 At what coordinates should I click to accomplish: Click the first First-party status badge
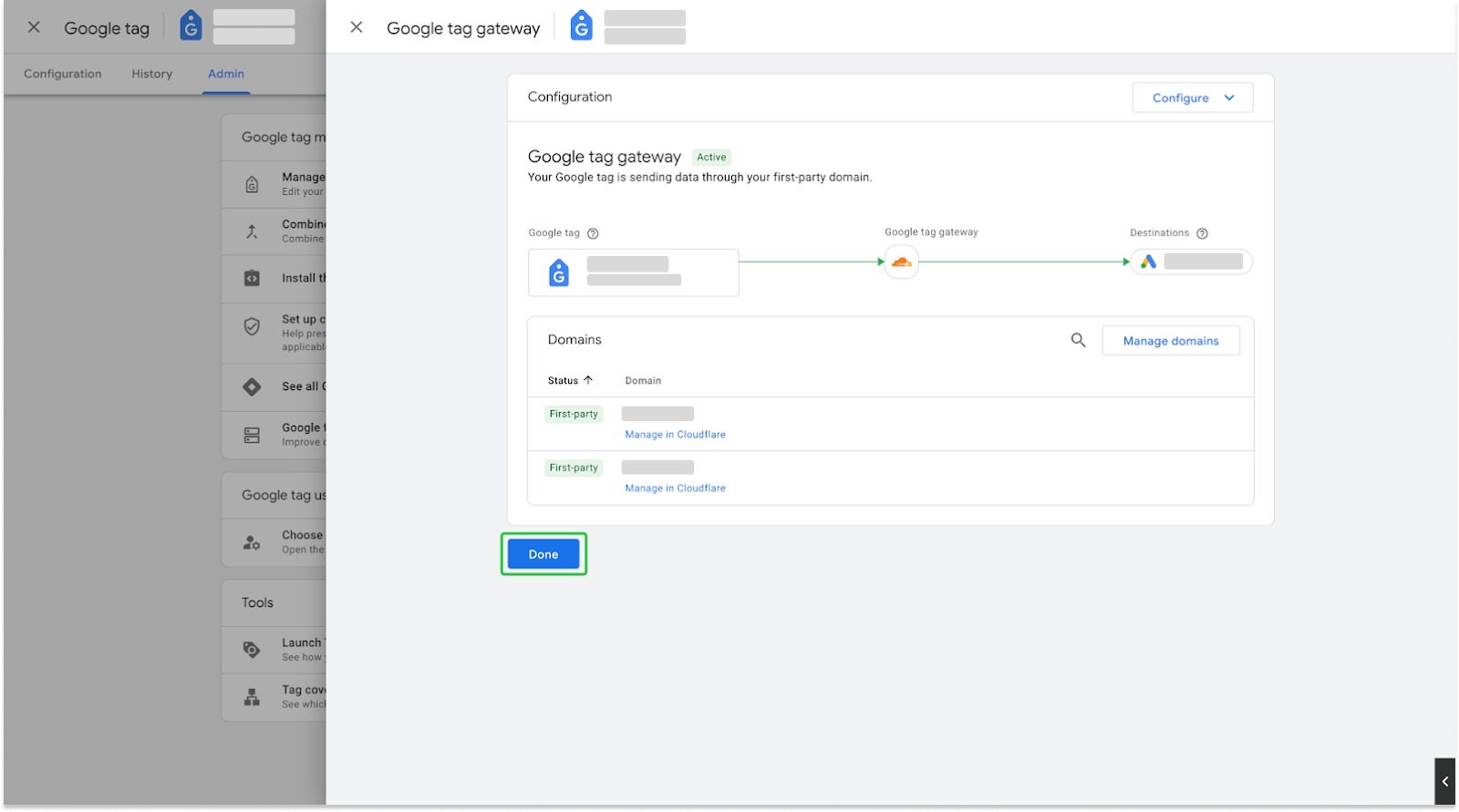(x=574, y=414)
